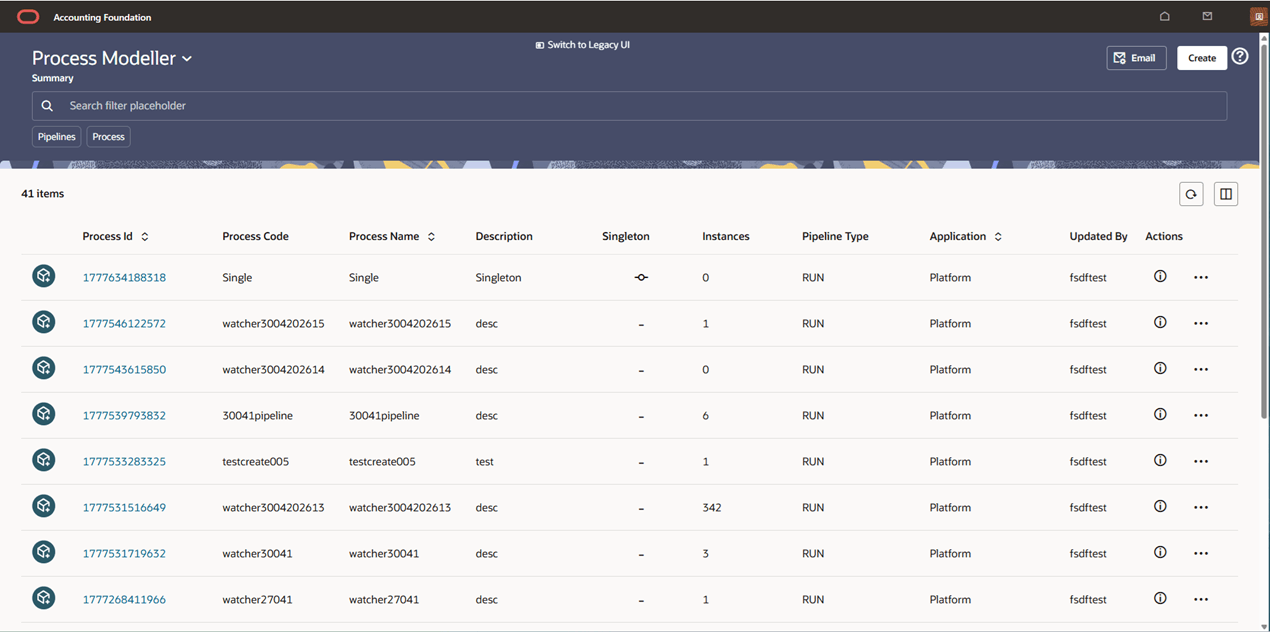The width and height of the screenshot is (1270, 632).
Task: Open actions menu for testcreate005 row
Action: [1201, 461]
